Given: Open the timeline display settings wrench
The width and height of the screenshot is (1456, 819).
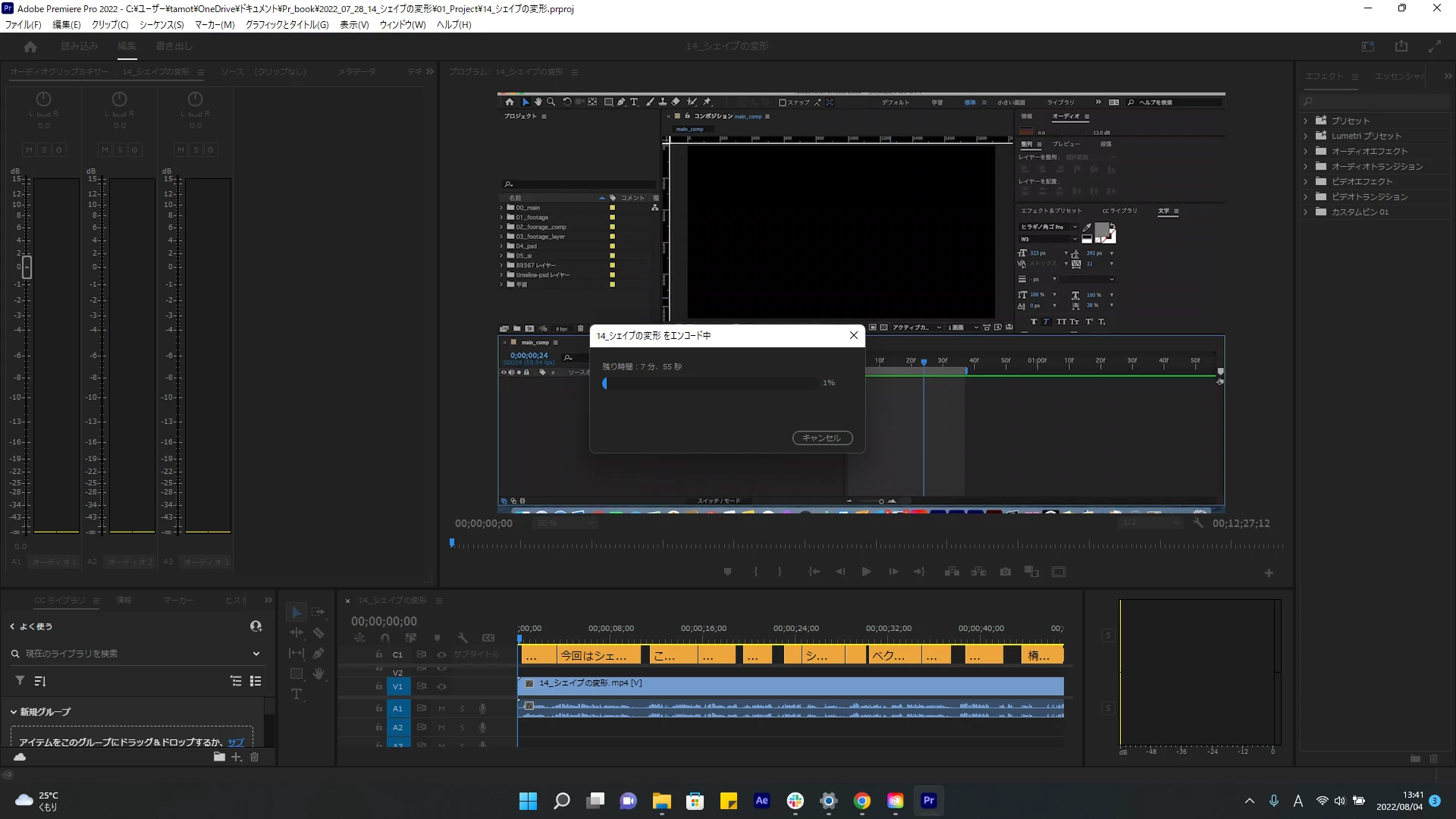Looking at the screenshot, I should point(463,638).
